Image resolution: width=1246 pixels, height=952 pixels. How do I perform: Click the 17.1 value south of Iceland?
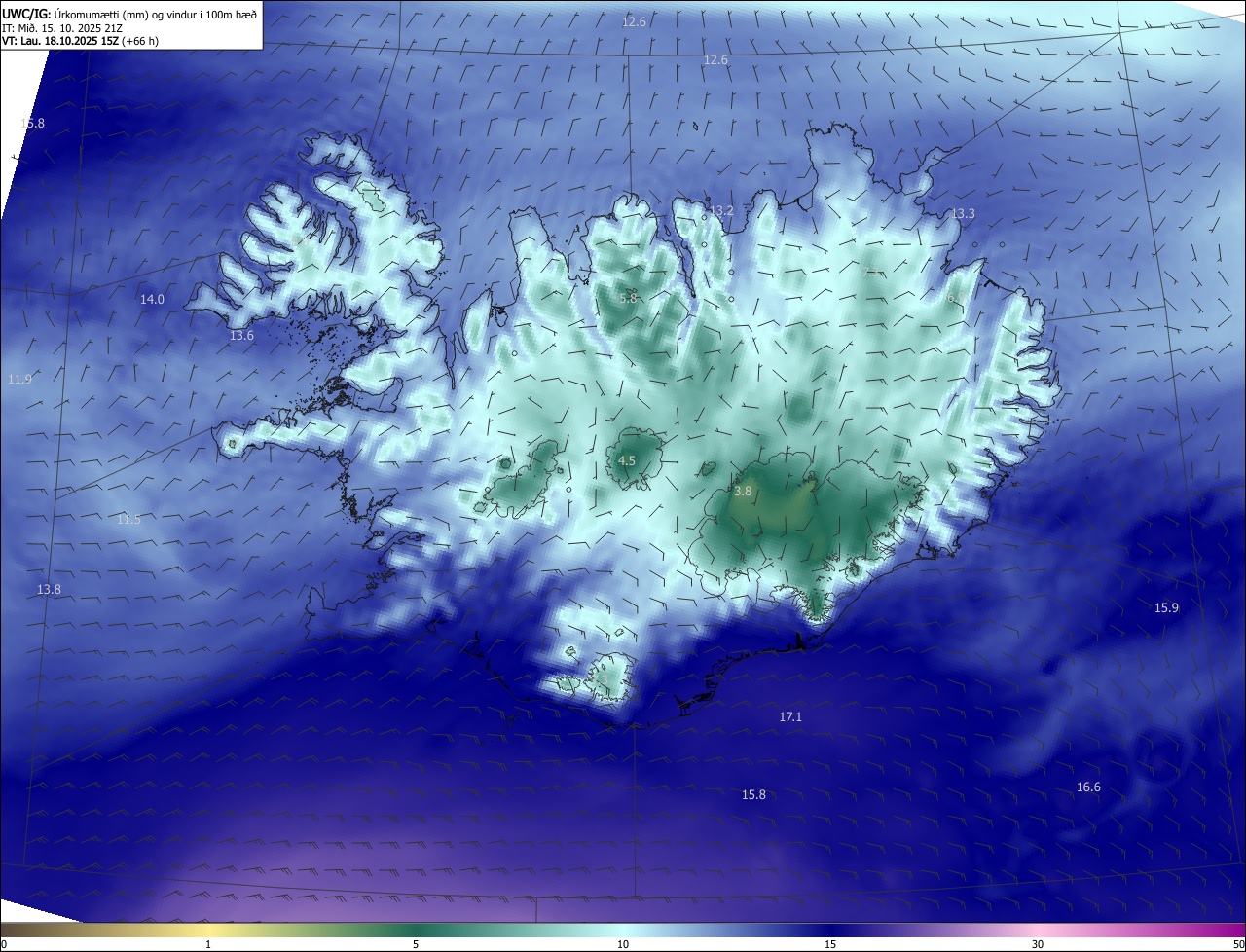click(x=790, y=717)
